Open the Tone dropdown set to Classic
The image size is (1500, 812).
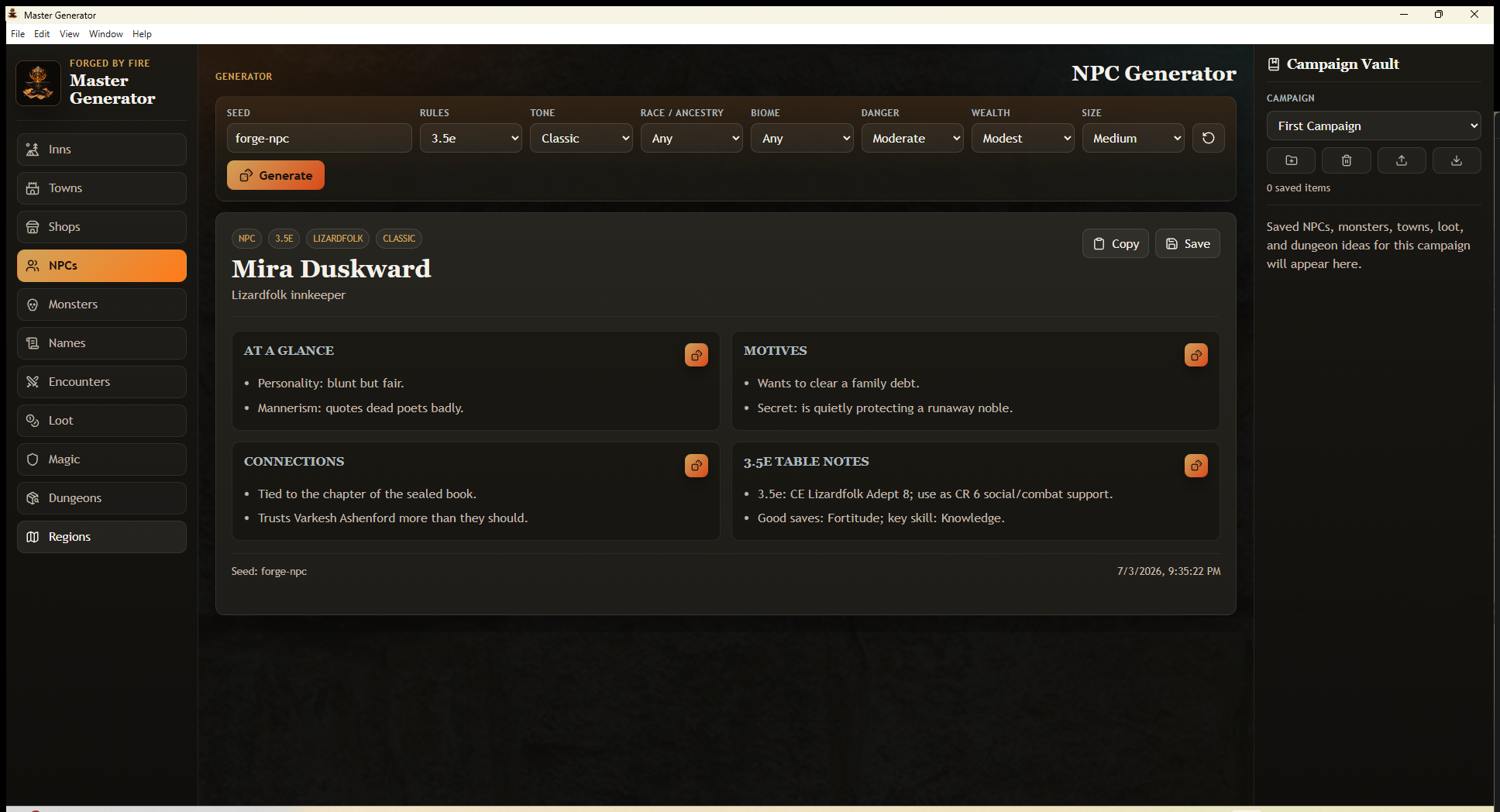coord(581,138)
